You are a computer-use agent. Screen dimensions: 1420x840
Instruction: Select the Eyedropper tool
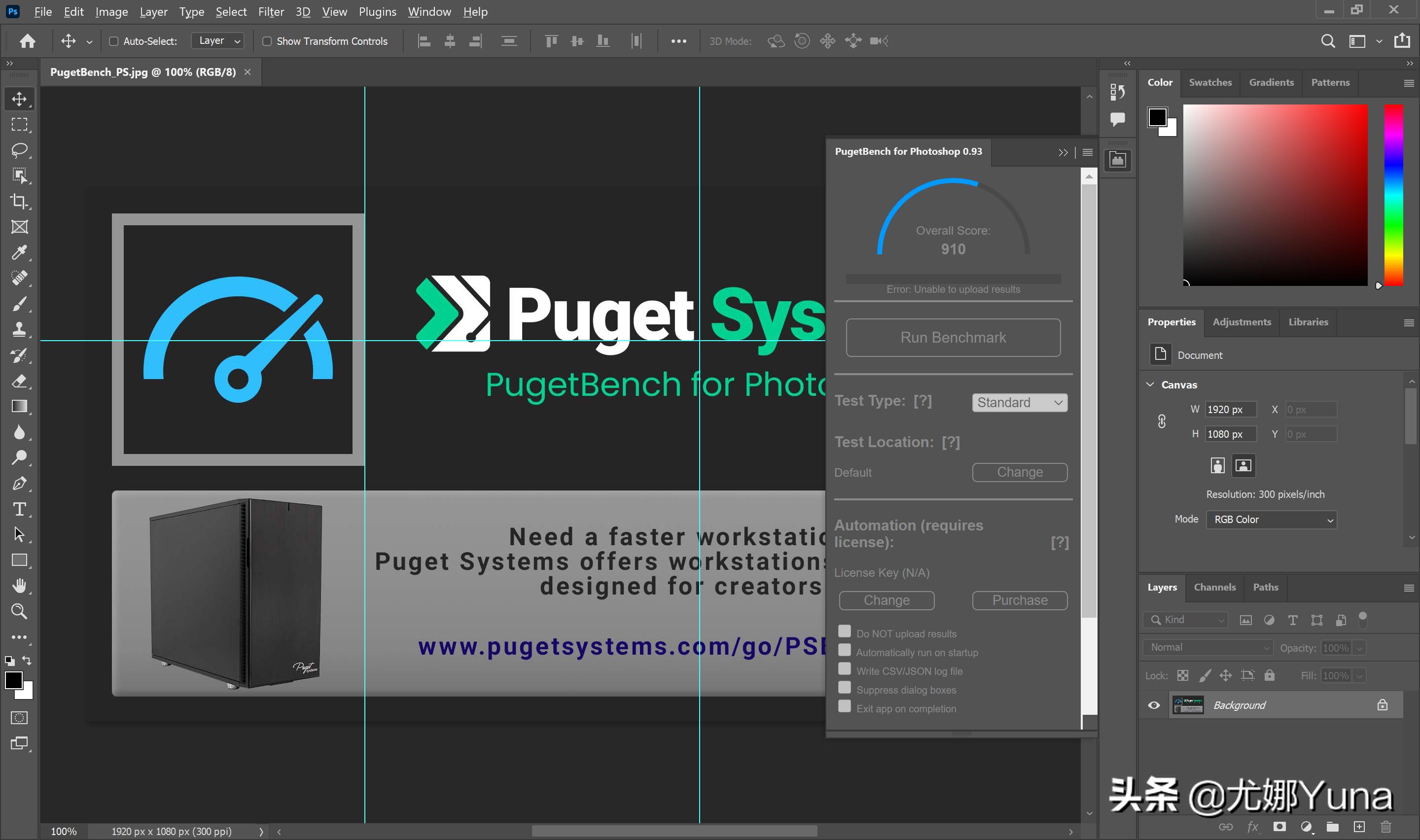19,252
